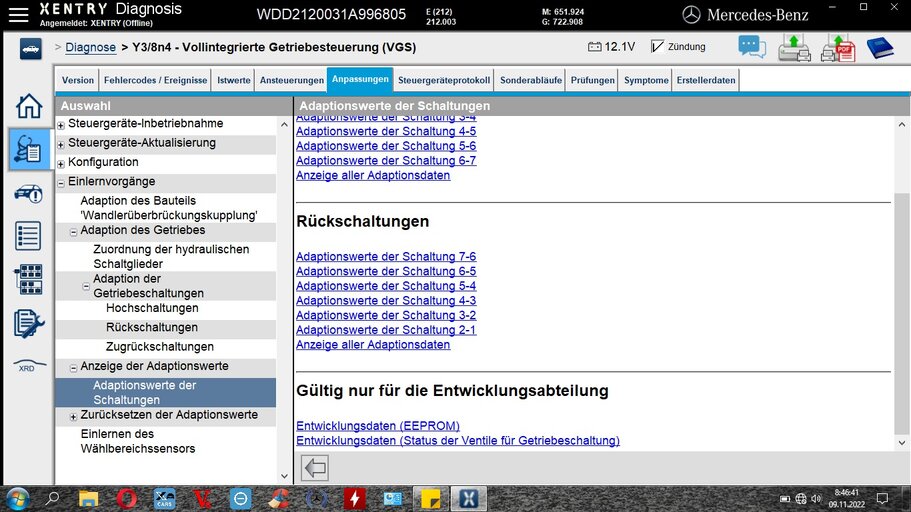This screenshot has width=911, height=512.
Task: Expand the Steuergeräte-Aktualisierung node
Action: tap(61, 144)
